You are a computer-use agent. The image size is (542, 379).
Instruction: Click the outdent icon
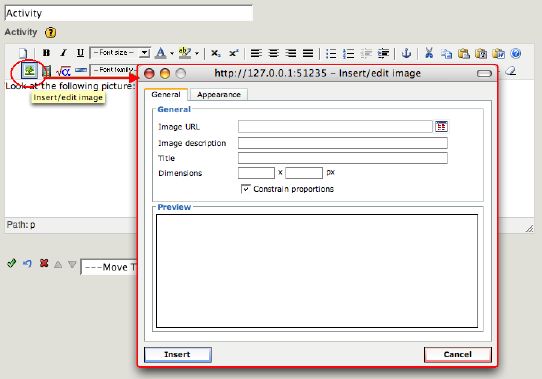click(366, 54)
